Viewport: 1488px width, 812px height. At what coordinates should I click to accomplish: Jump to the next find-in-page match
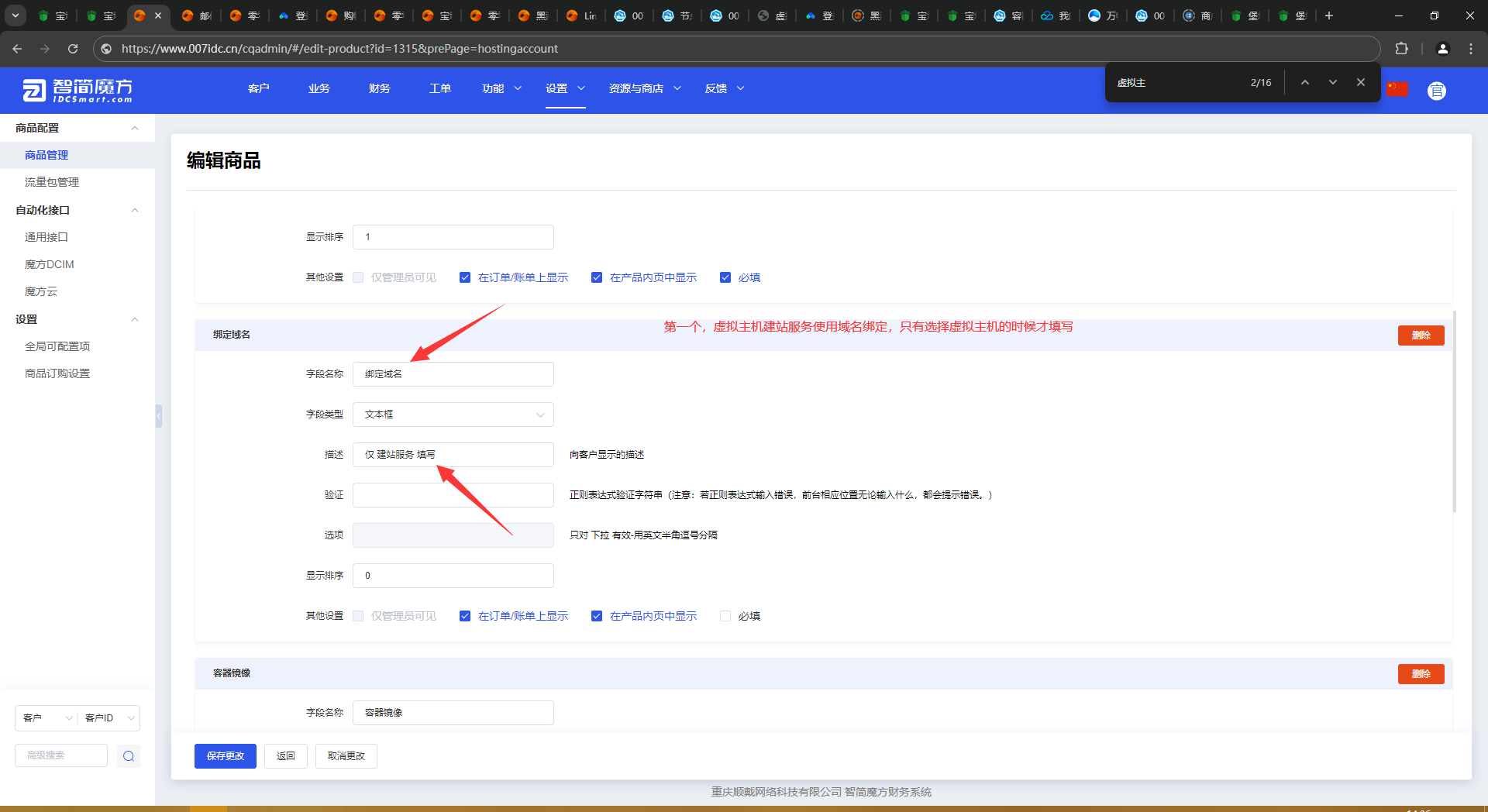[1333, 82]
